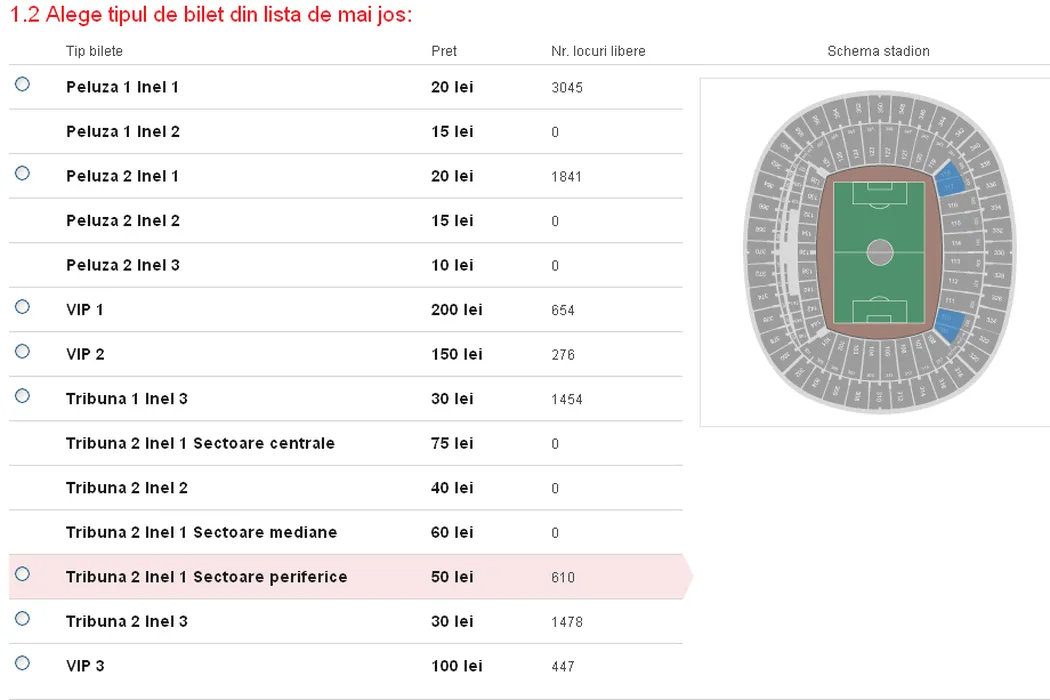
Task: Choose the Peluza 2 Inel 1 ticket option
Action: pyautogui.click(x=22, y=174)
